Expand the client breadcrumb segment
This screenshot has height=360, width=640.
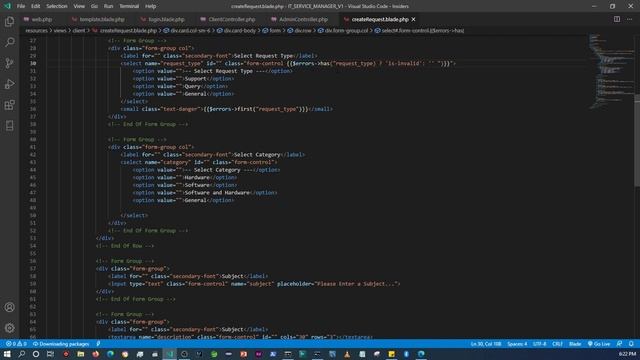tap(79, 30)
